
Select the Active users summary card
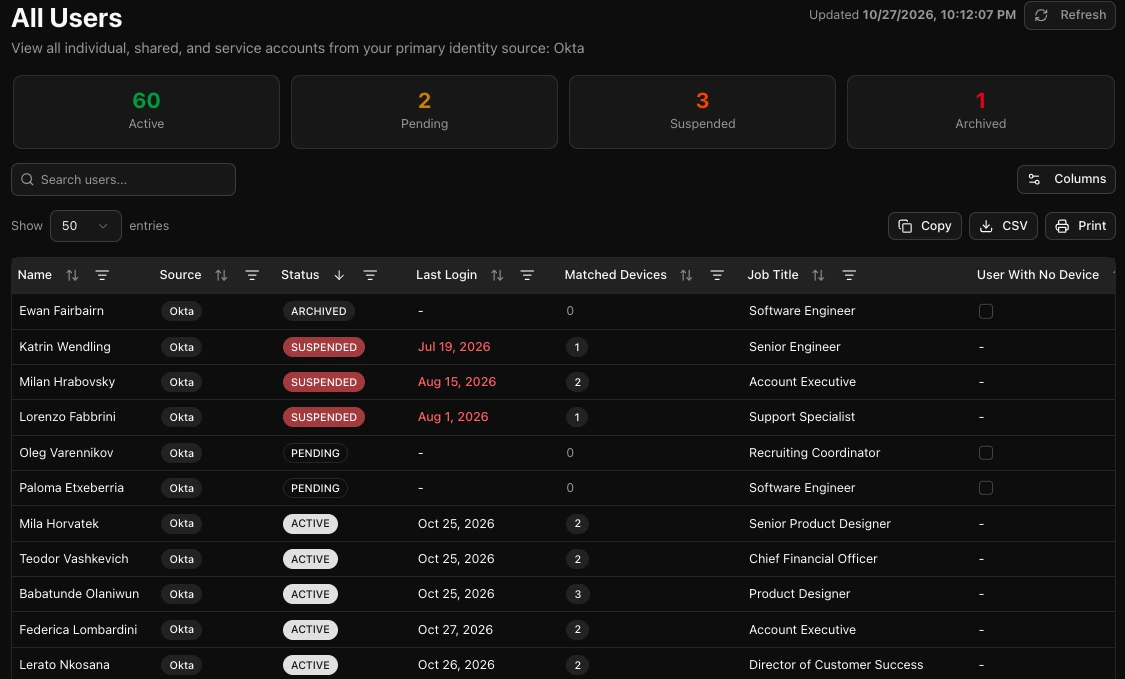[146, 112]
